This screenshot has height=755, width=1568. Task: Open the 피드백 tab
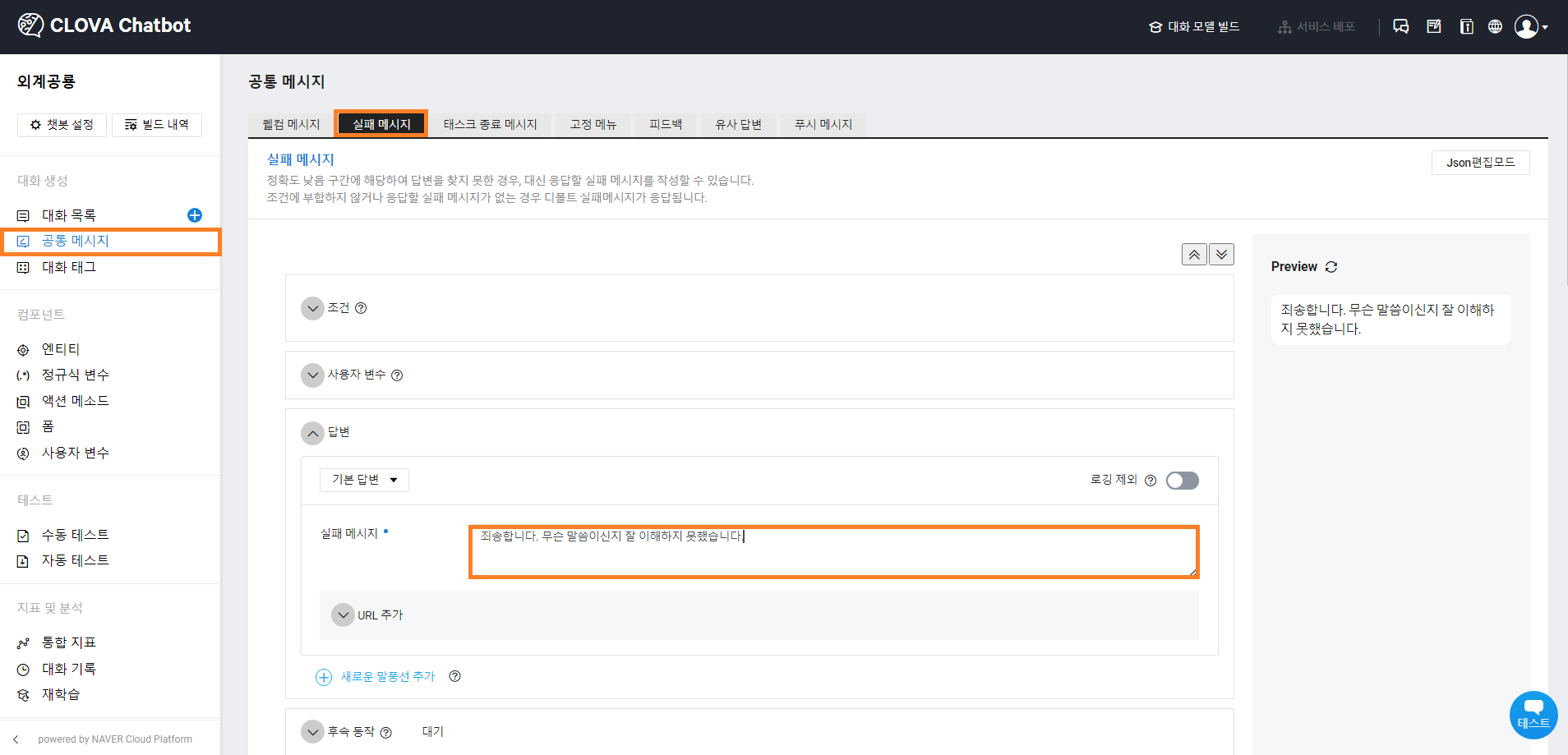pos(666,124)
